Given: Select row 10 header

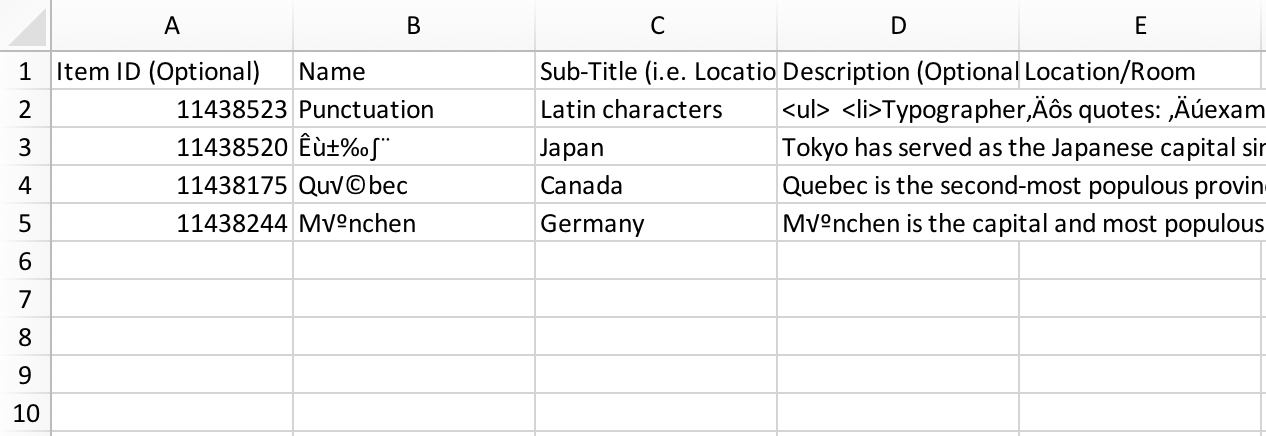Looking at the screenshot, I should click(x=26, y=414).
